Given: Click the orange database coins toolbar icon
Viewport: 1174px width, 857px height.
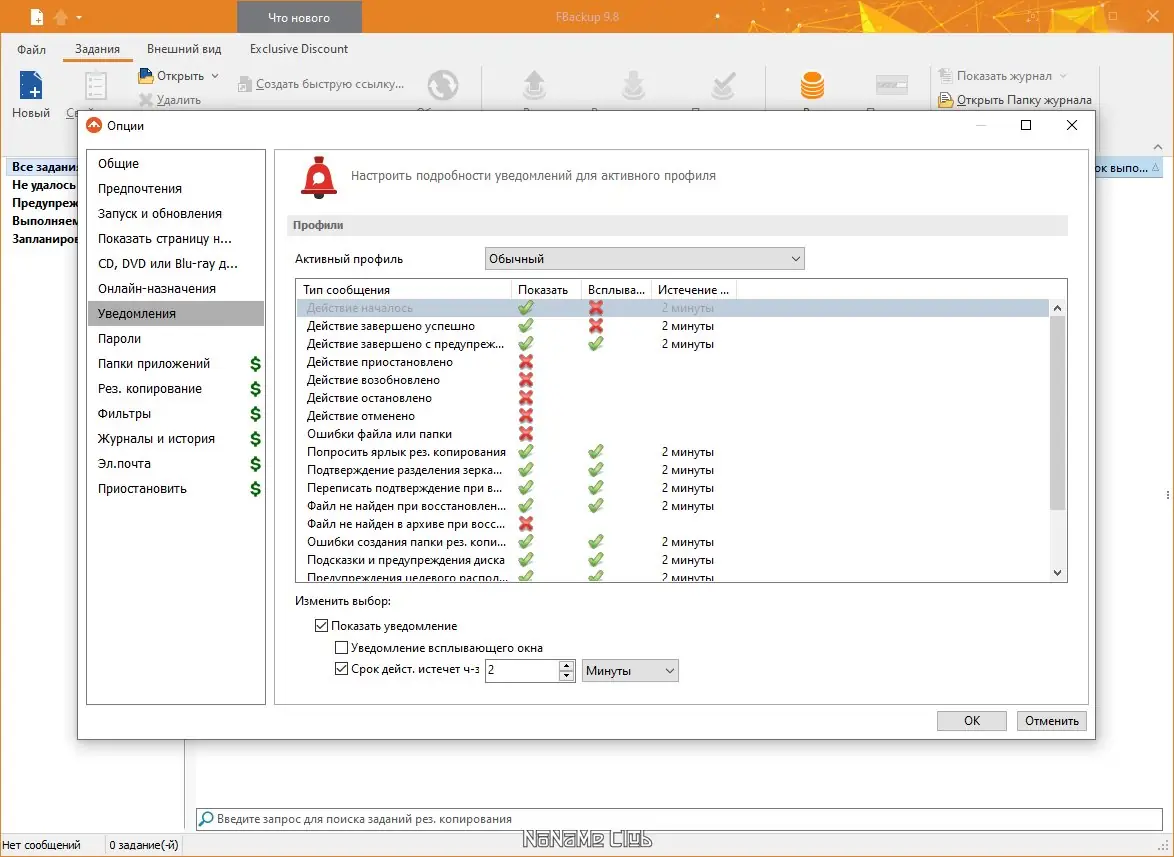Looking at the screenshot, I should [x=812, y=85].
